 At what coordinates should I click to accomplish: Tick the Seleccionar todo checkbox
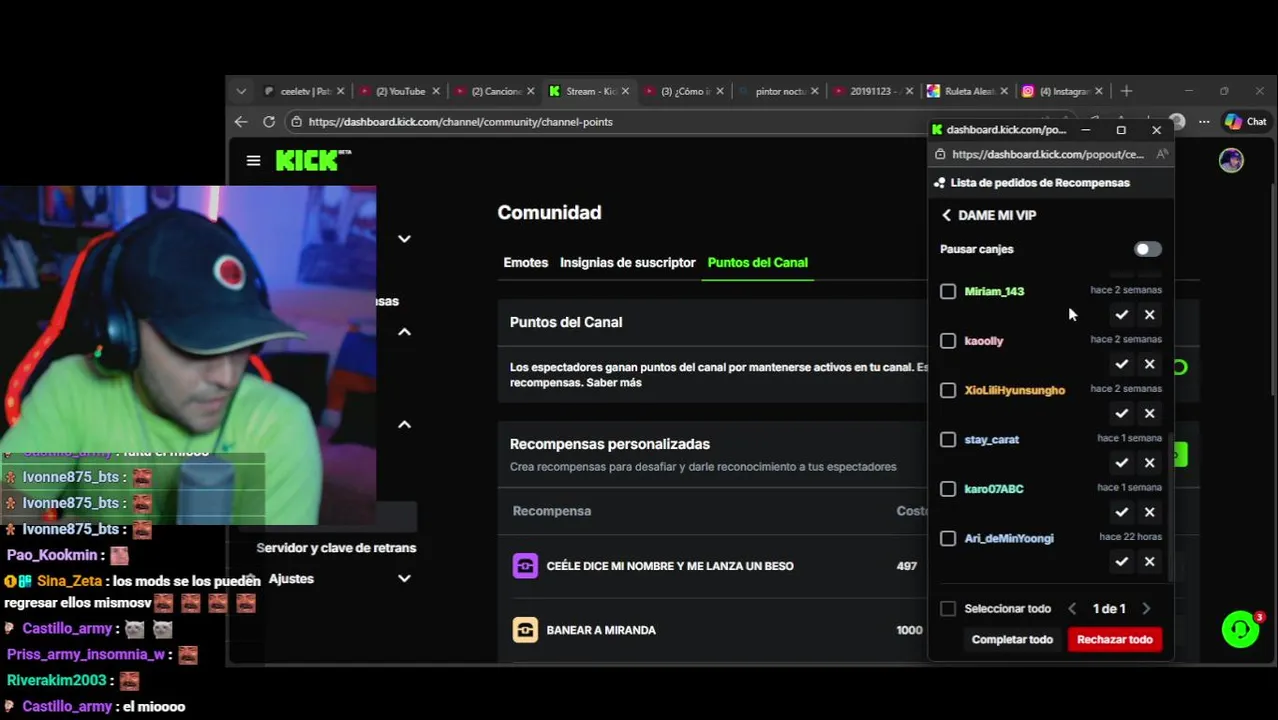[948, 608]
